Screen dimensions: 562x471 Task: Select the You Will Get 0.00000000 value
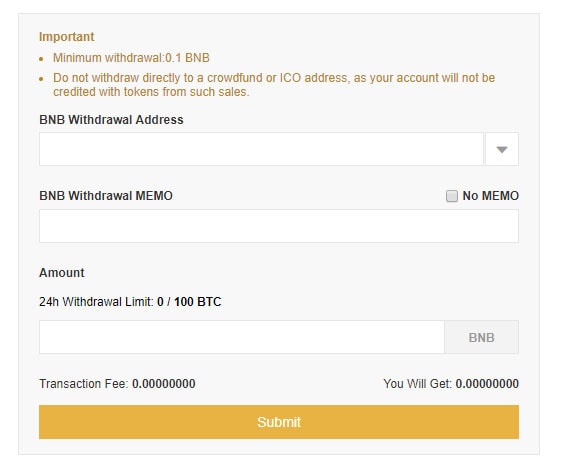click(487, 384)
